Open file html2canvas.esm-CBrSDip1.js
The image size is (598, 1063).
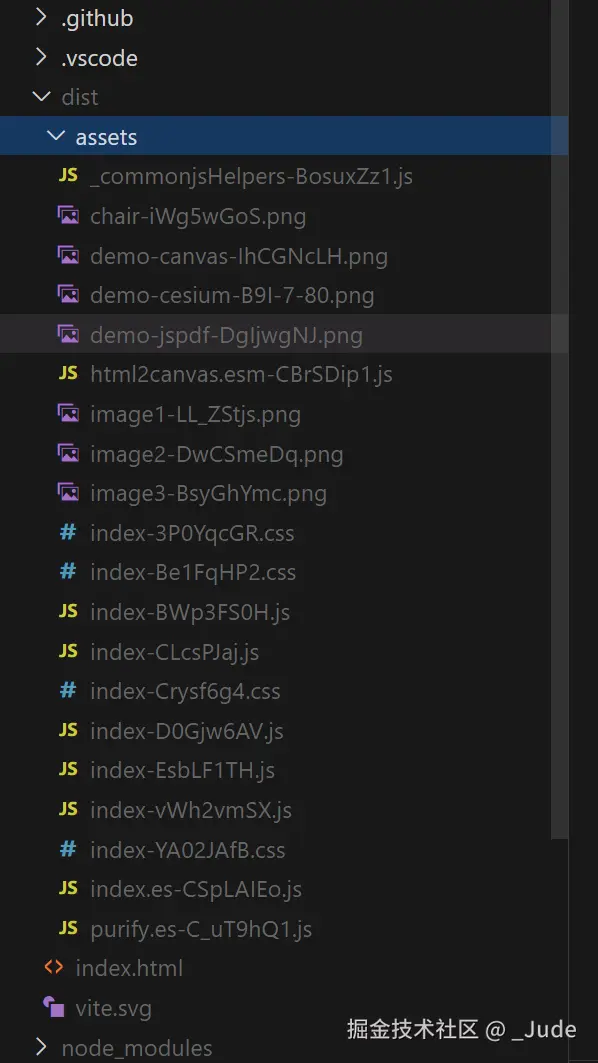click(x=241, y=374)
